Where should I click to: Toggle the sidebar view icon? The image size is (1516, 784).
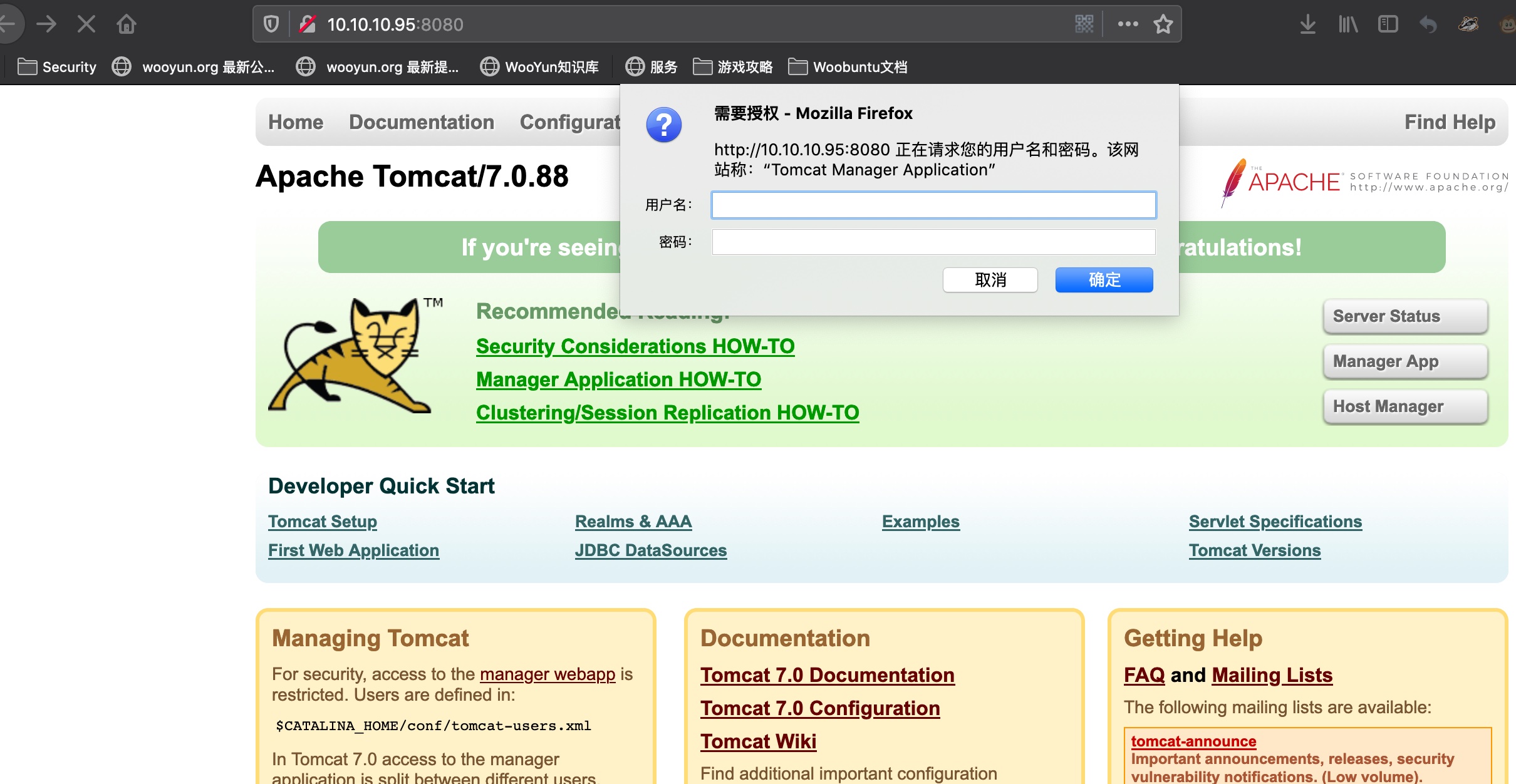tap(1388, 24)
